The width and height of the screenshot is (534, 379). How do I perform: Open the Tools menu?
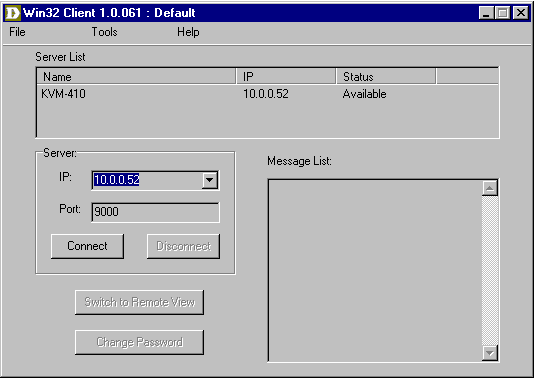tap(104, 32)
